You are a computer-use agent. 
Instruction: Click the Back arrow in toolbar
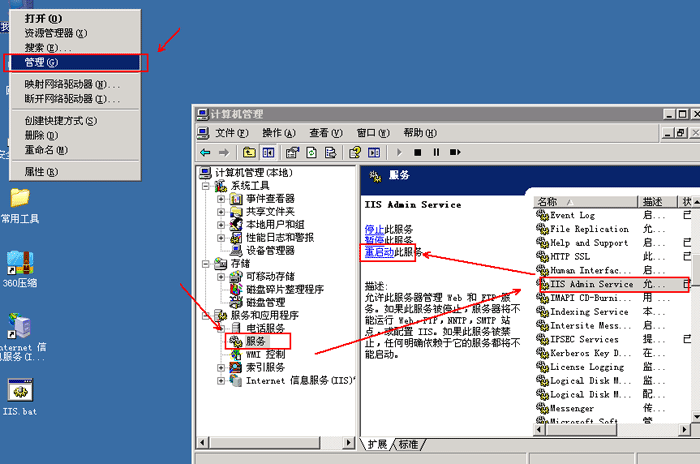(206, 152)
